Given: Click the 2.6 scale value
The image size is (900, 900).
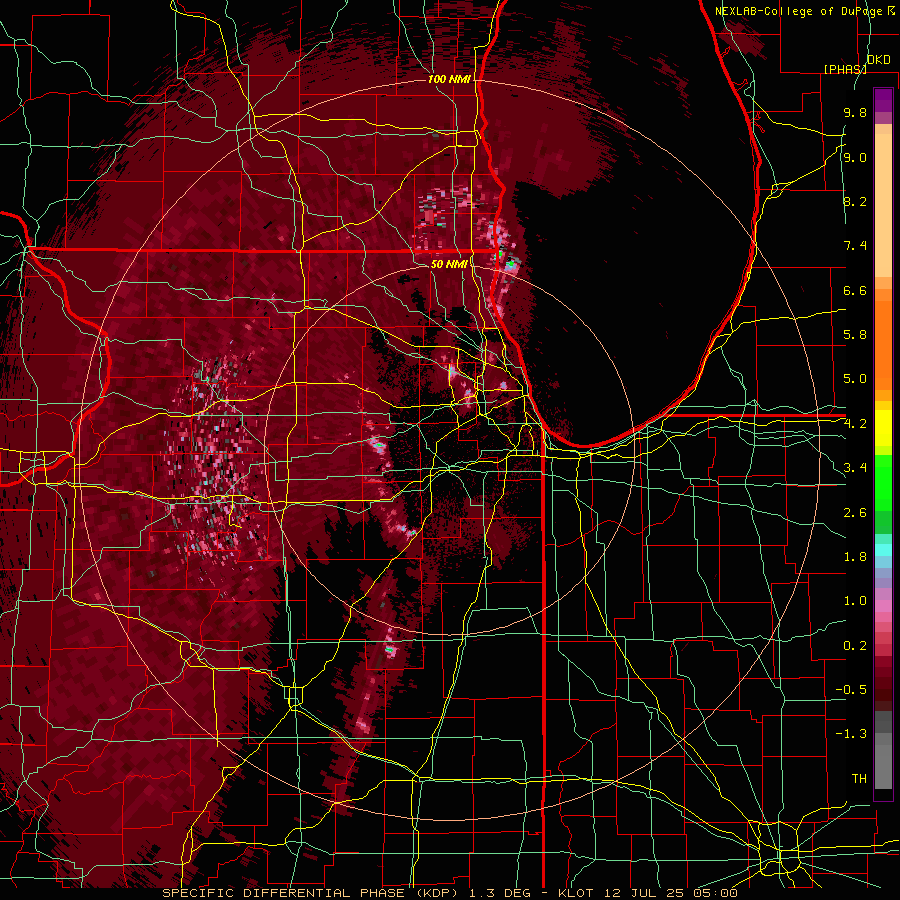Looking at the screenshot, I should (x=855, y=513).
